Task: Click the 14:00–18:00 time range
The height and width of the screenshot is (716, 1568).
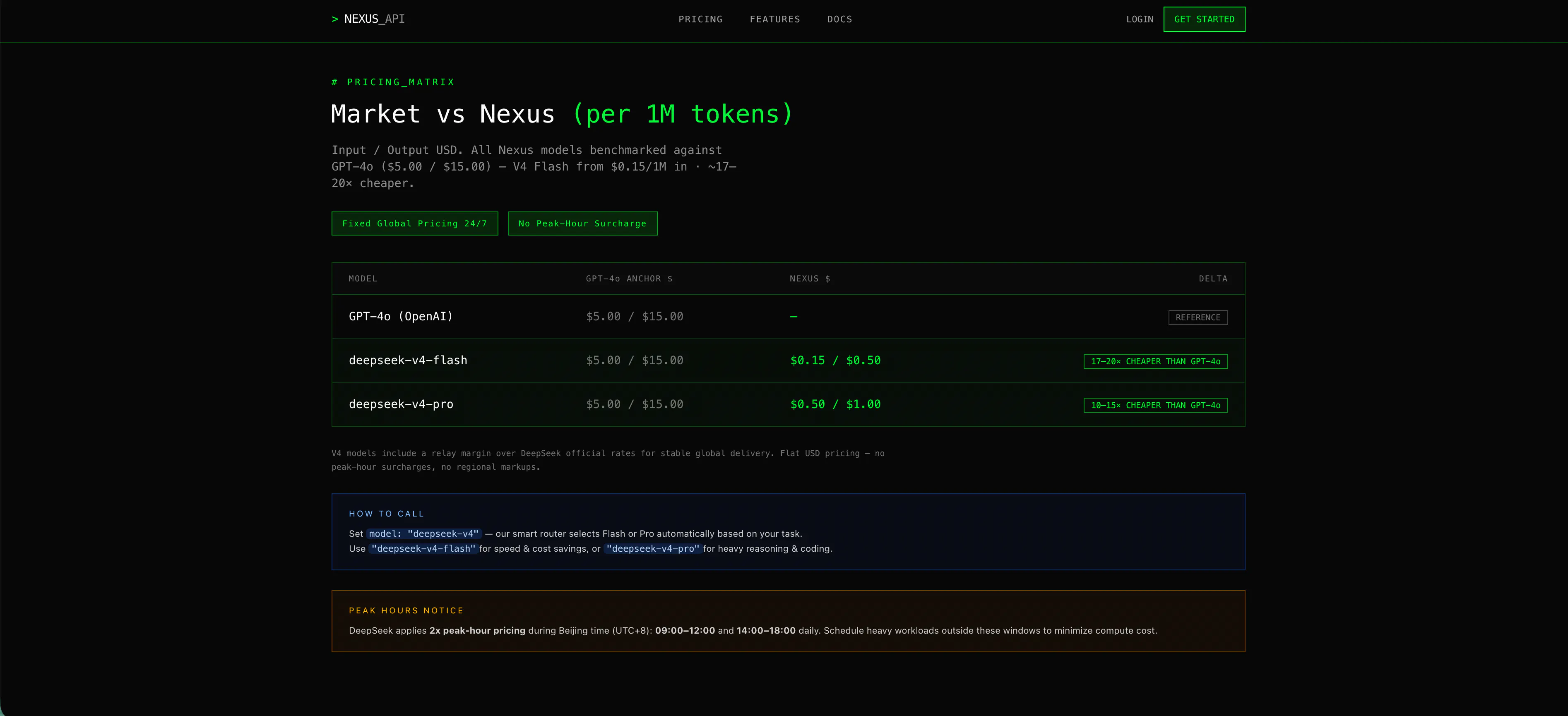Action: coord(766,631)
